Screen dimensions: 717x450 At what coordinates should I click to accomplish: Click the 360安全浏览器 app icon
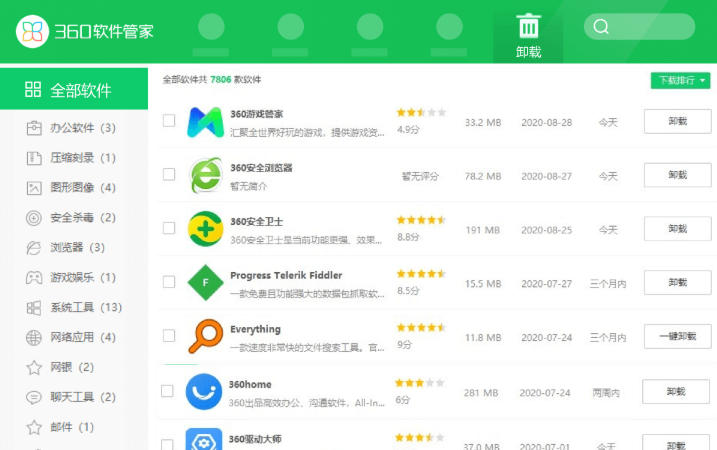tap(205, 175)
